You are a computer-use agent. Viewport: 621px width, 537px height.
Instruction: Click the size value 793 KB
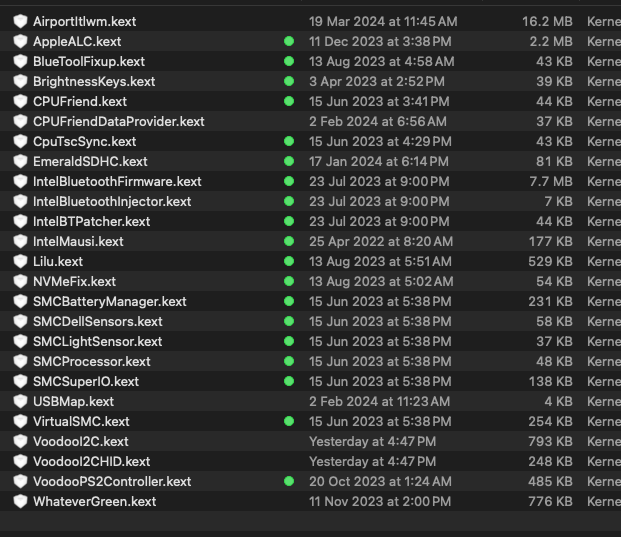pos(550,441)
